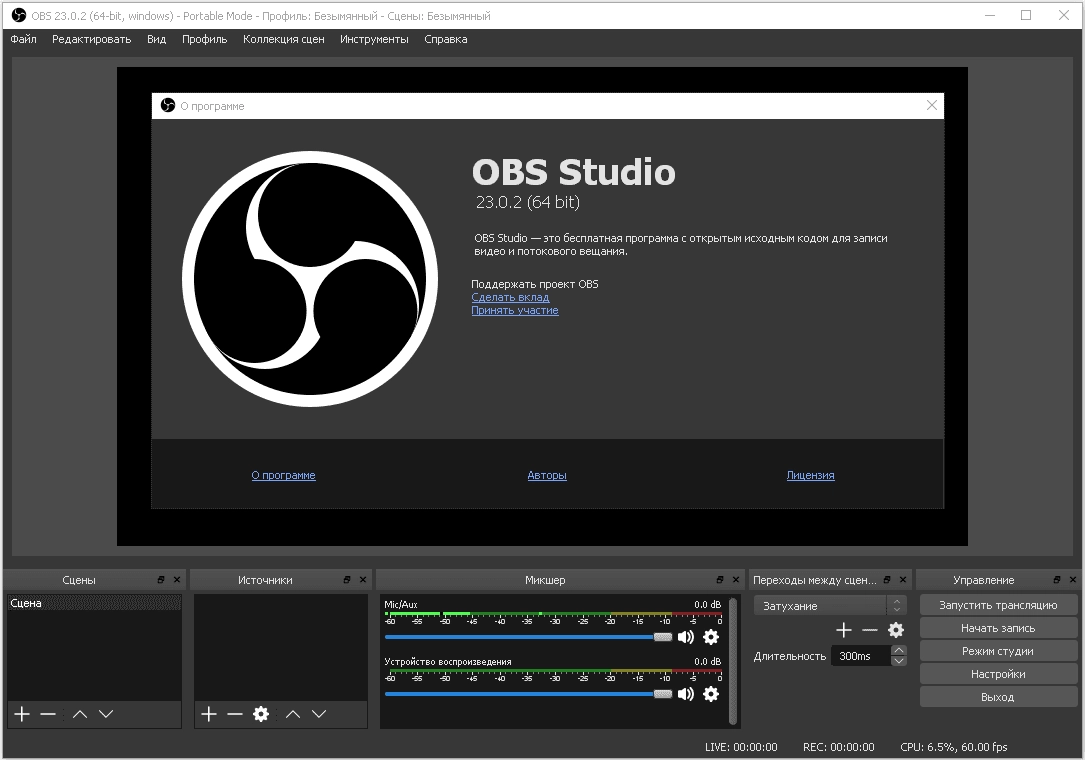
Task: Click the CPU usage status text
Action: tap(954, 747)
